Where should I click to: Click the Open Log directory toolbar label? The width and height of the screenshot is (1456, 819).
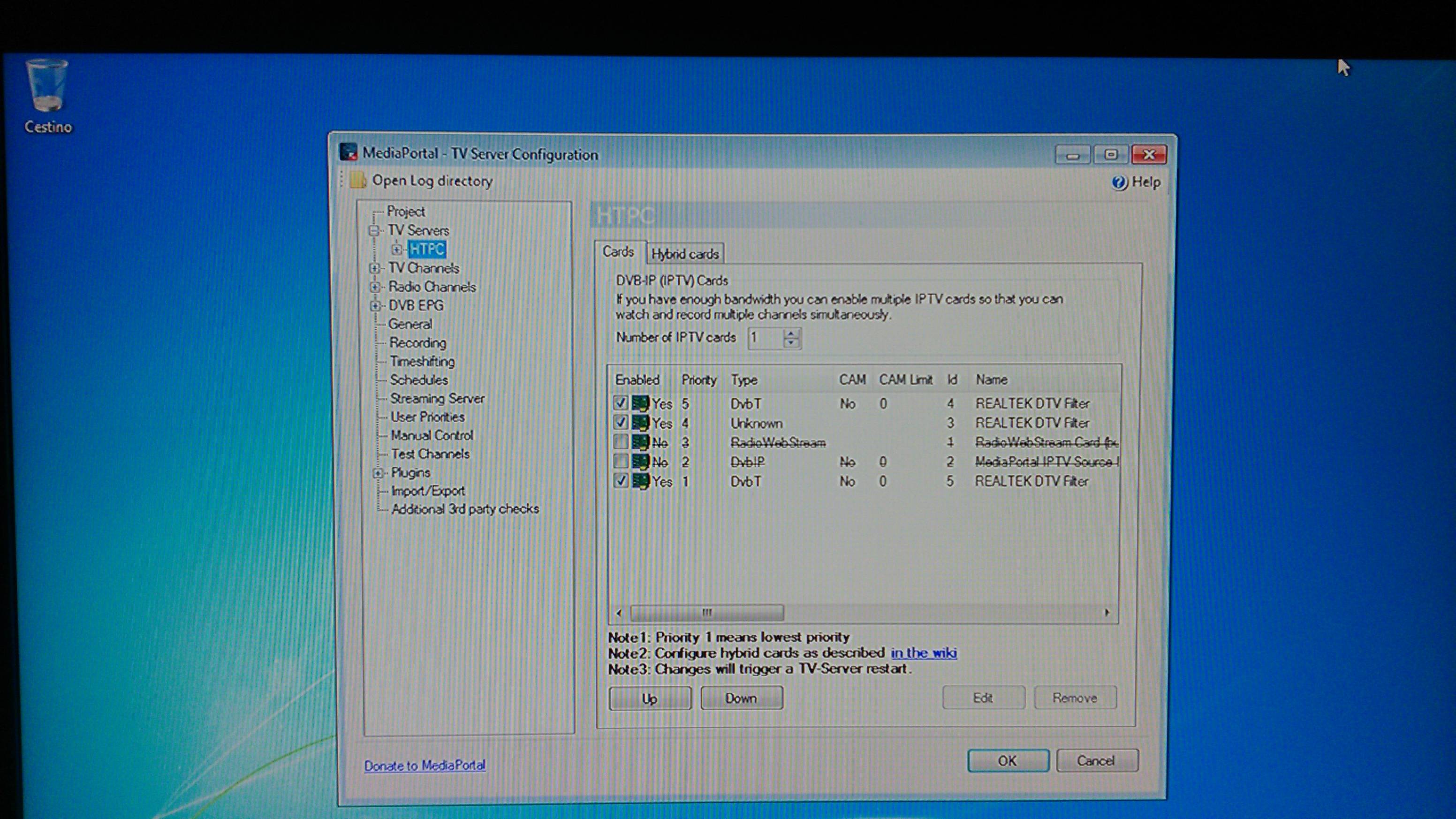point(432,181)
